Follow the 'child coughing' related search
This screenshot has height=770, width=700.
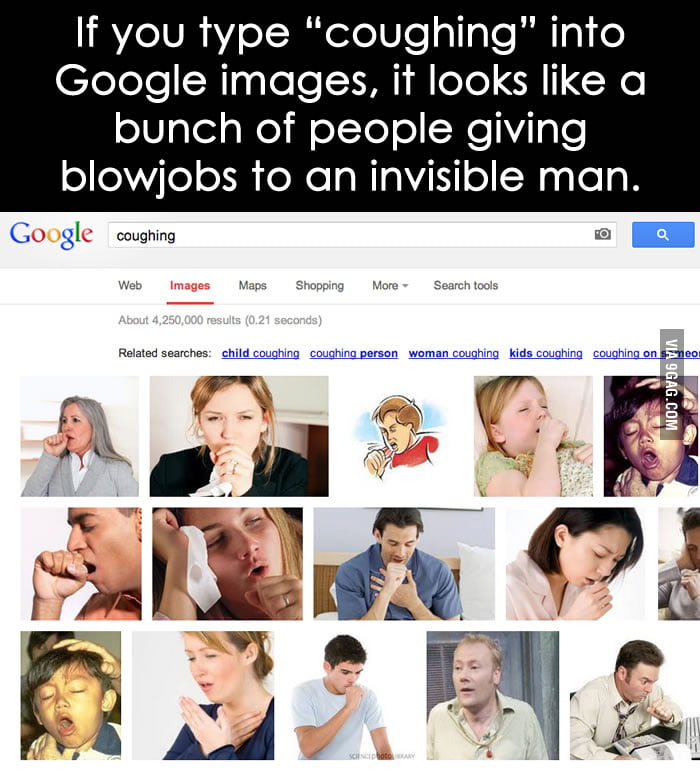pos(260,353)
